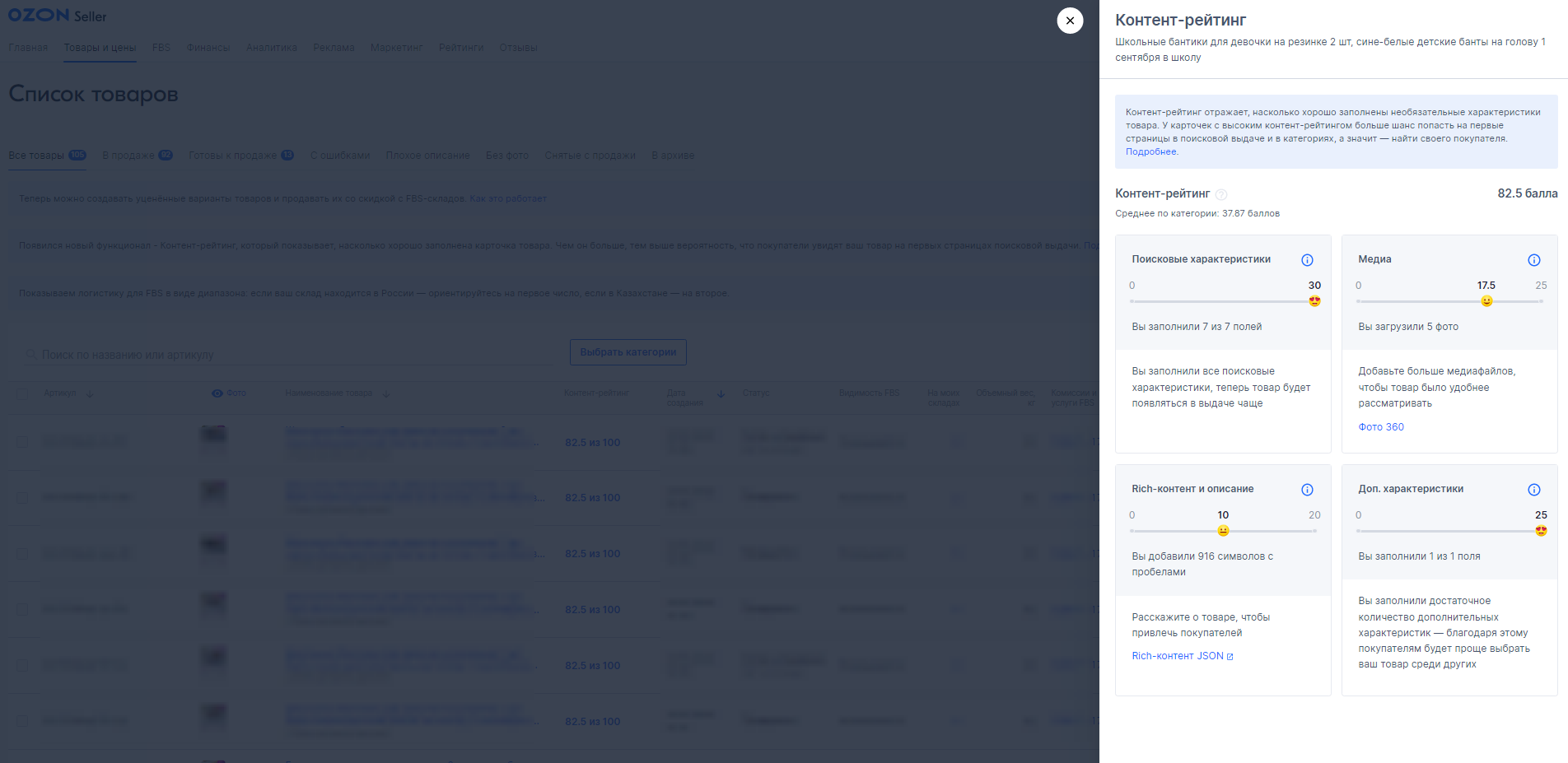Click the Медиа score slider smiley

coord(1486,301)
